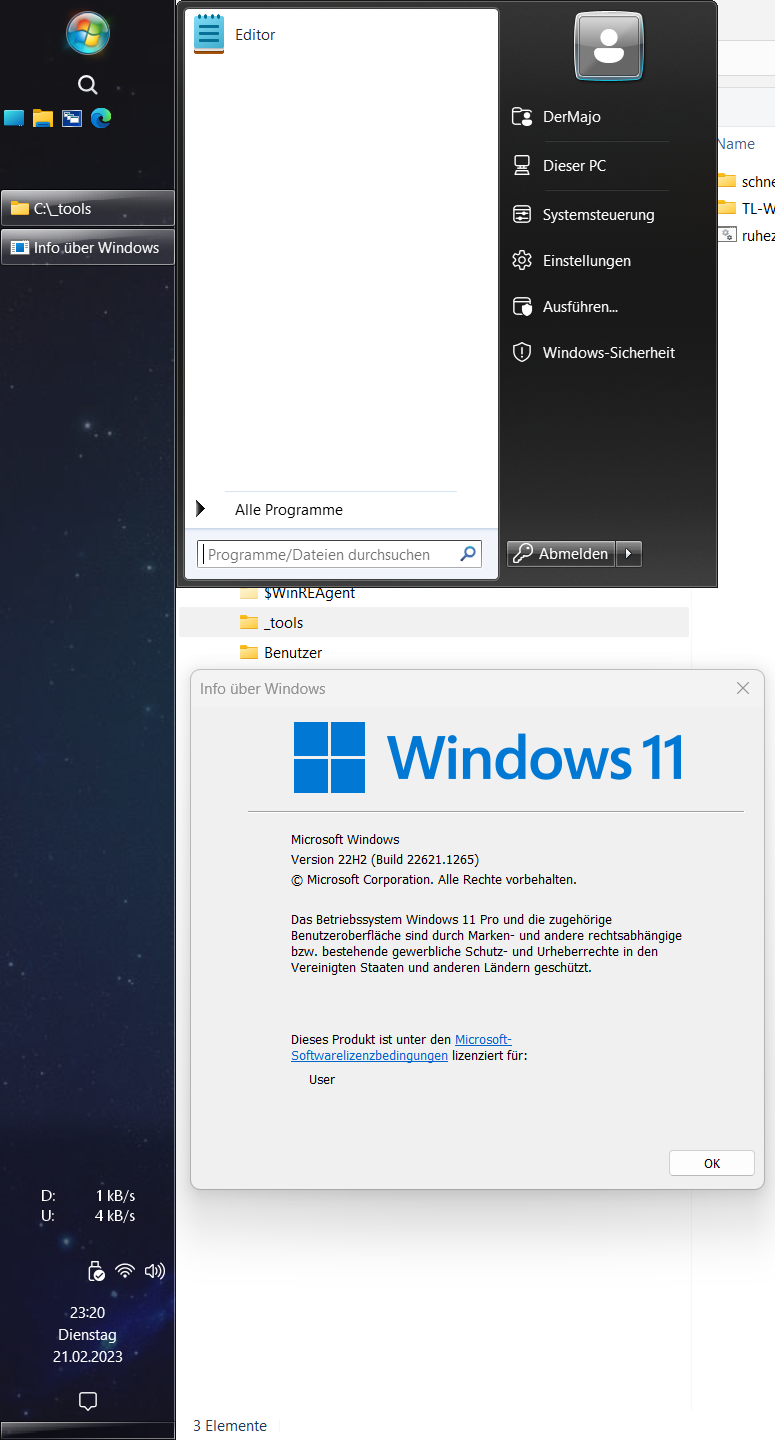The width and height of the screenshot is (775, 1440).
Task: Focus the Programme/Dateien durchsuchen search field
Action: [339, 554]
